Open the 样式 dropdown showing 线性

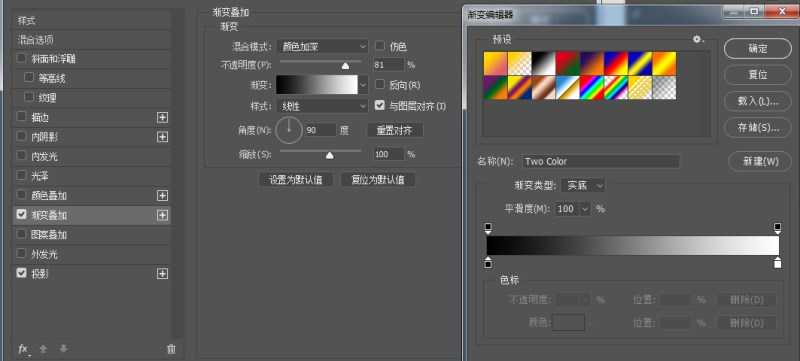pos(322,106)
